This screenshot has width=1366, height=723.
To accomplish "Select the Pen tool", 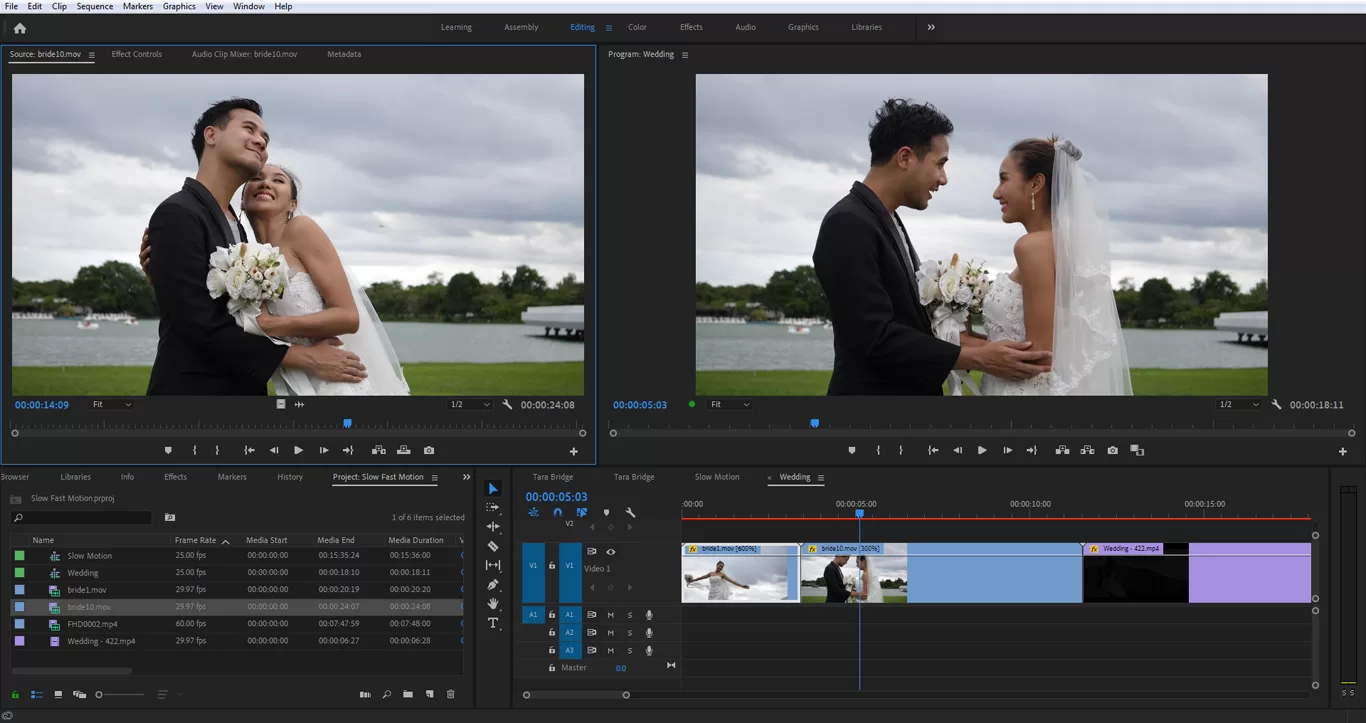I will [492, 585].
